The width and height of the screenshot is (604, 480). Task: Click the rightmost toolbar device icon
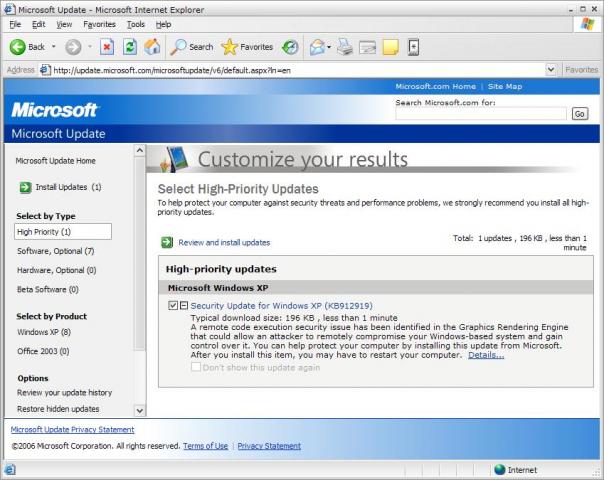(413, 47)
